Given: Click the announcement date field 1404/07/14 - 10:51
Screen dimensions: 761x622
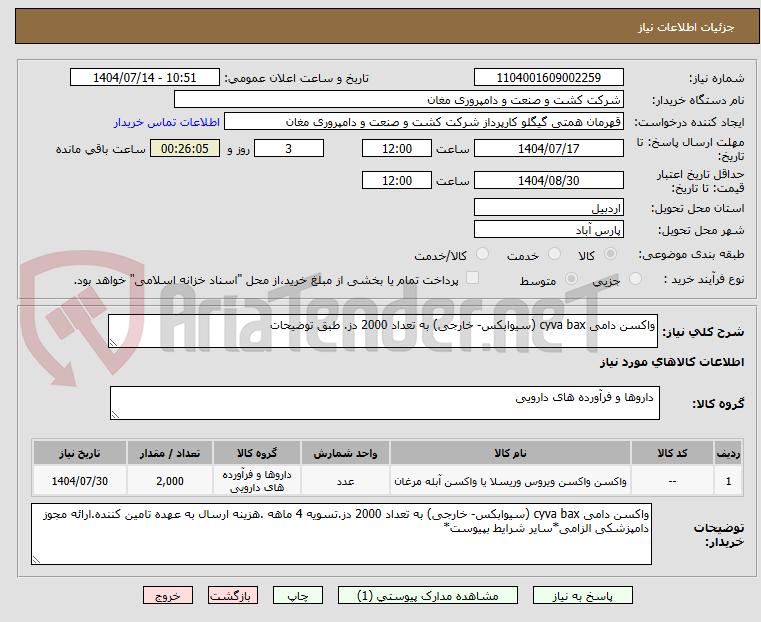Looking at the screenshot, I should pos(145,78).
